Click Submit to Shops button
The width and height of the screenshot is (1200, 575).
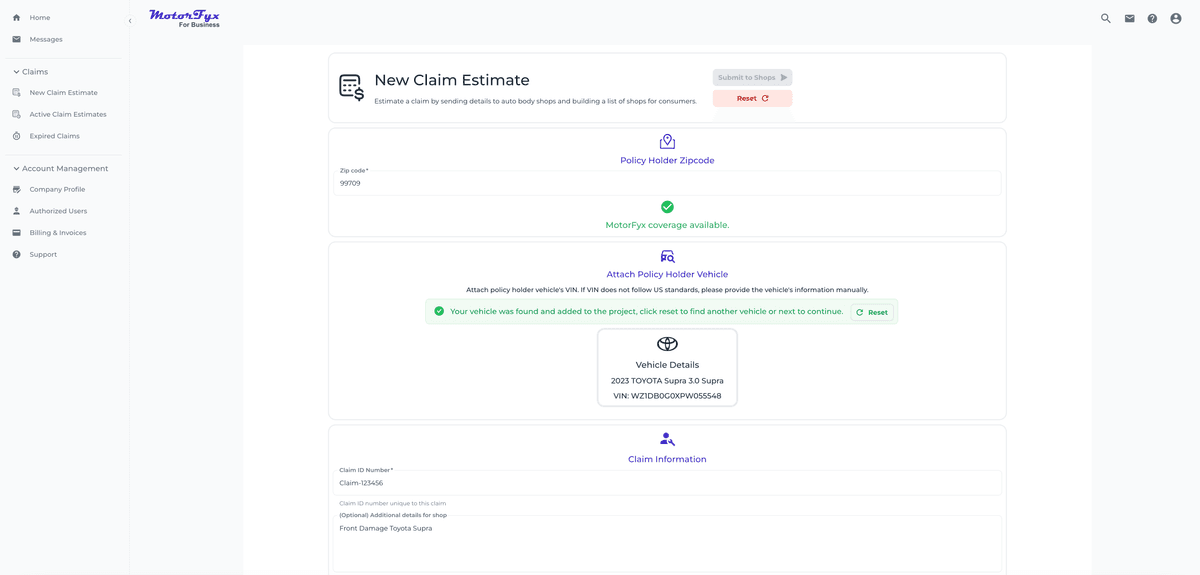pos(752,77)
